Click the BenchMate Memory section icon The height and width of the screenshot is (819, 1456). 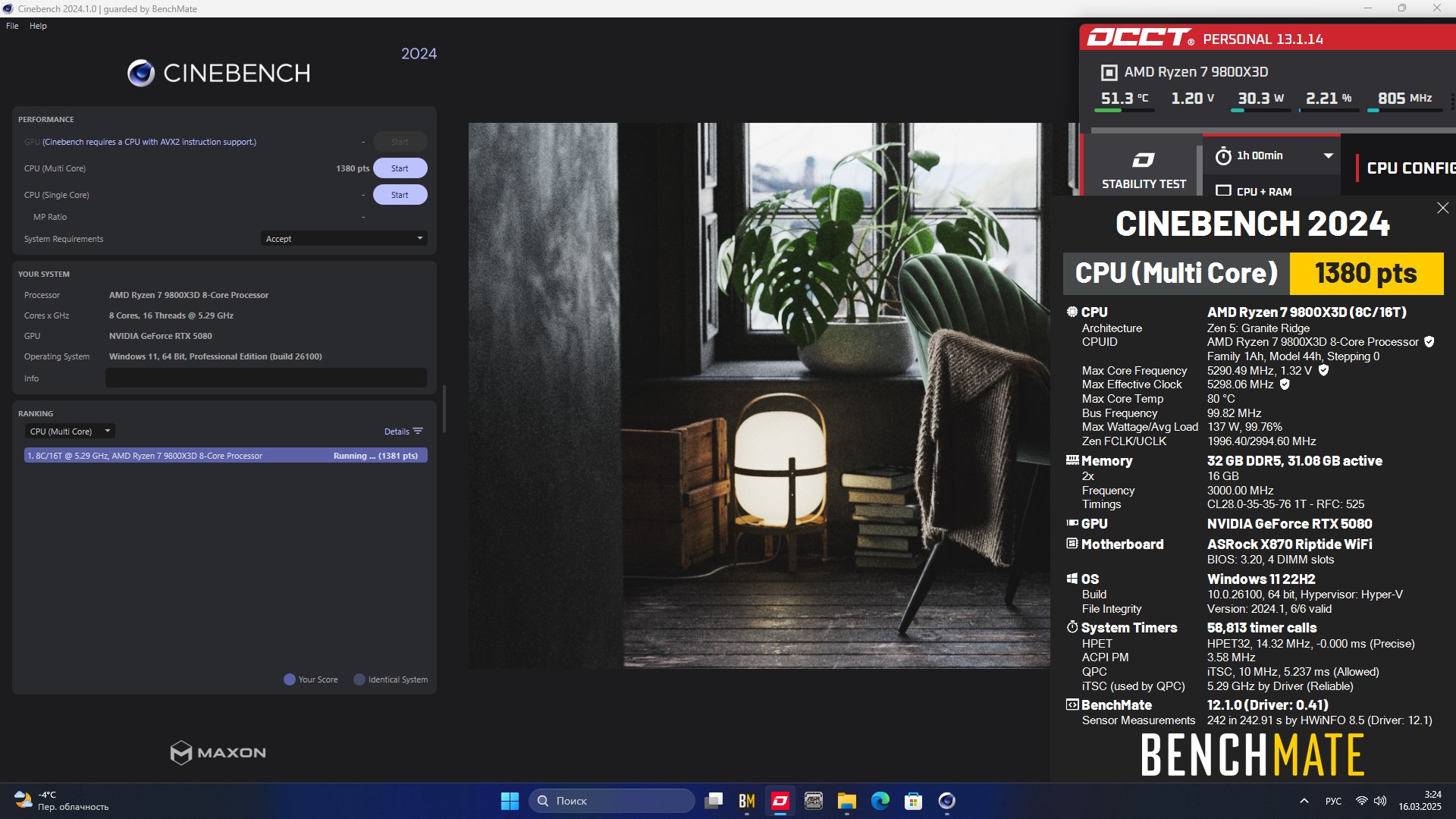[1072, 460]
